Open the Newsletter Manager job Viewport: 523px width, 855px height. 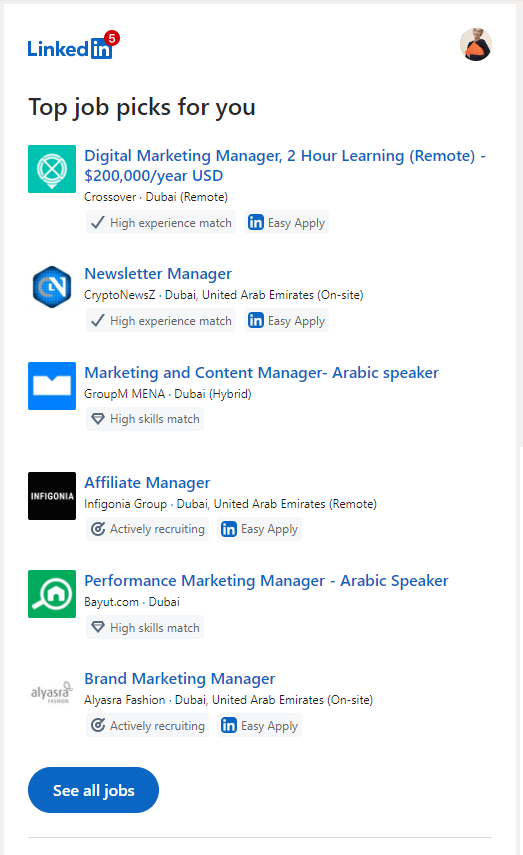click(158, 274)
